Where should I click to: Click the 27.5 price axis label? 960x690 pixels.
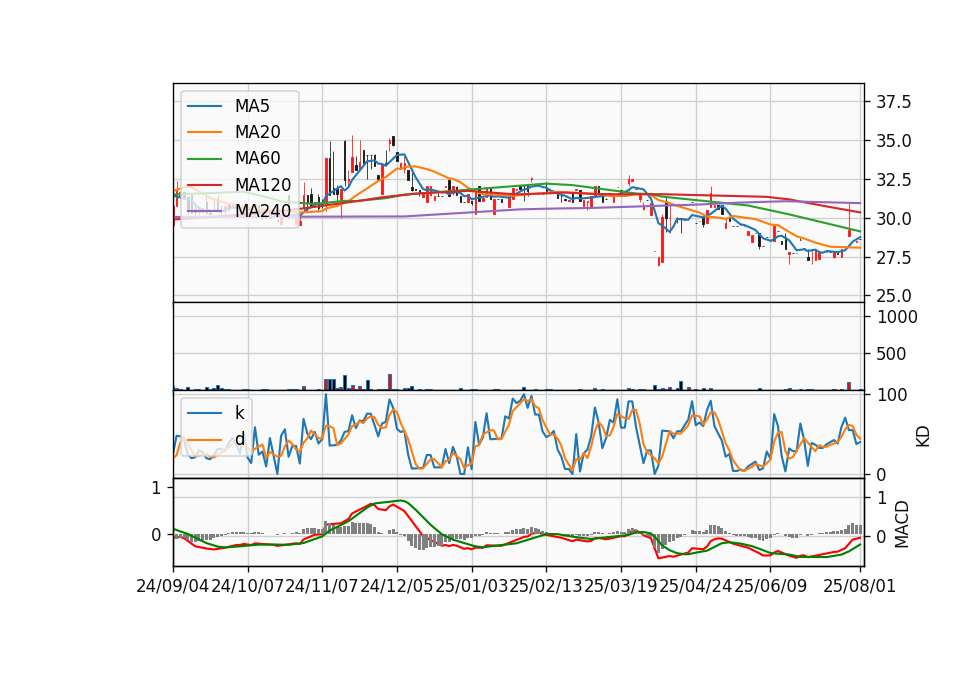point(893,258)
